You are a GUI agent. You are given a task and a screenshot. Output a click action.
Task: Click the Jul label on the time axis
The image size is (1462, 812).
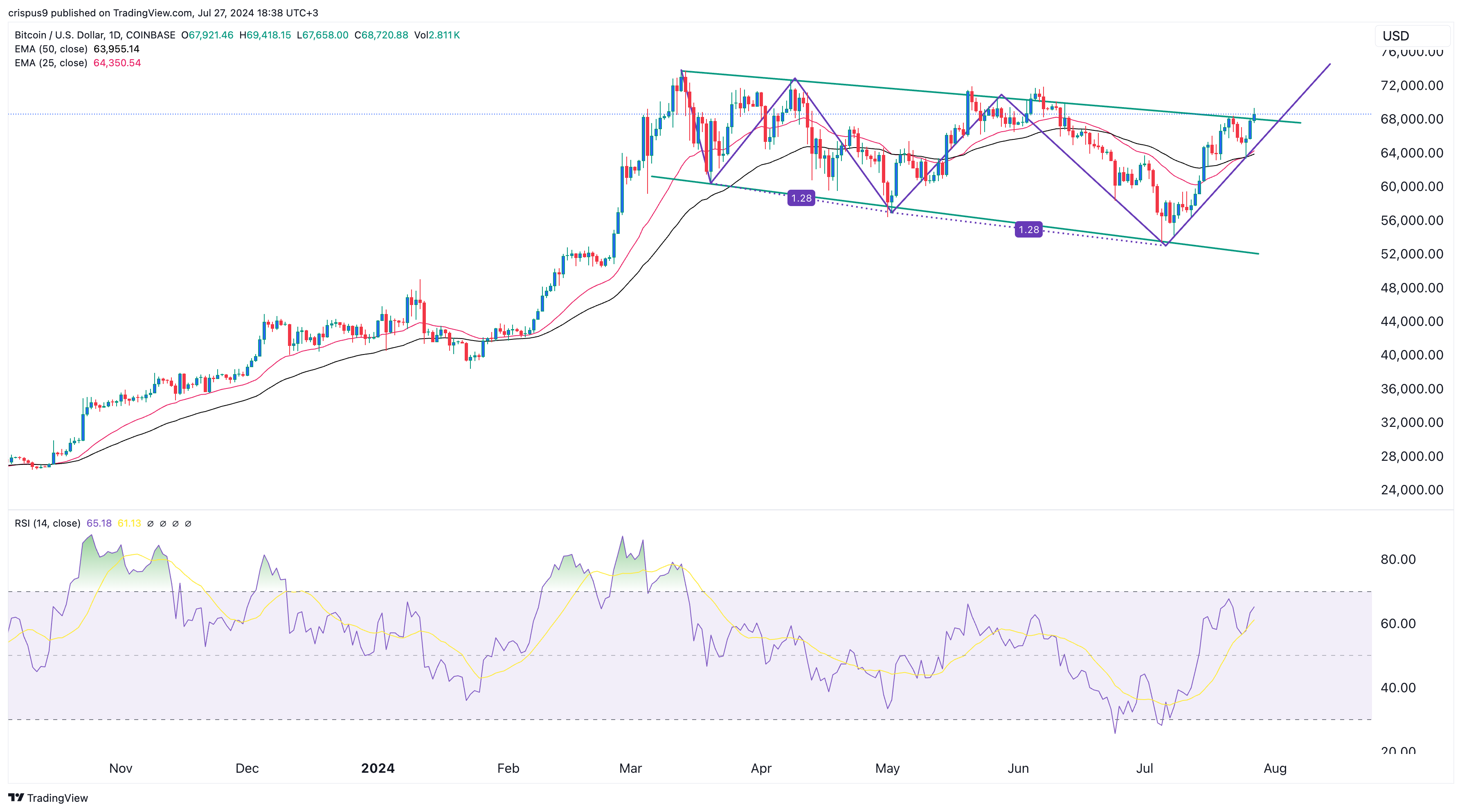point(1144,768)
